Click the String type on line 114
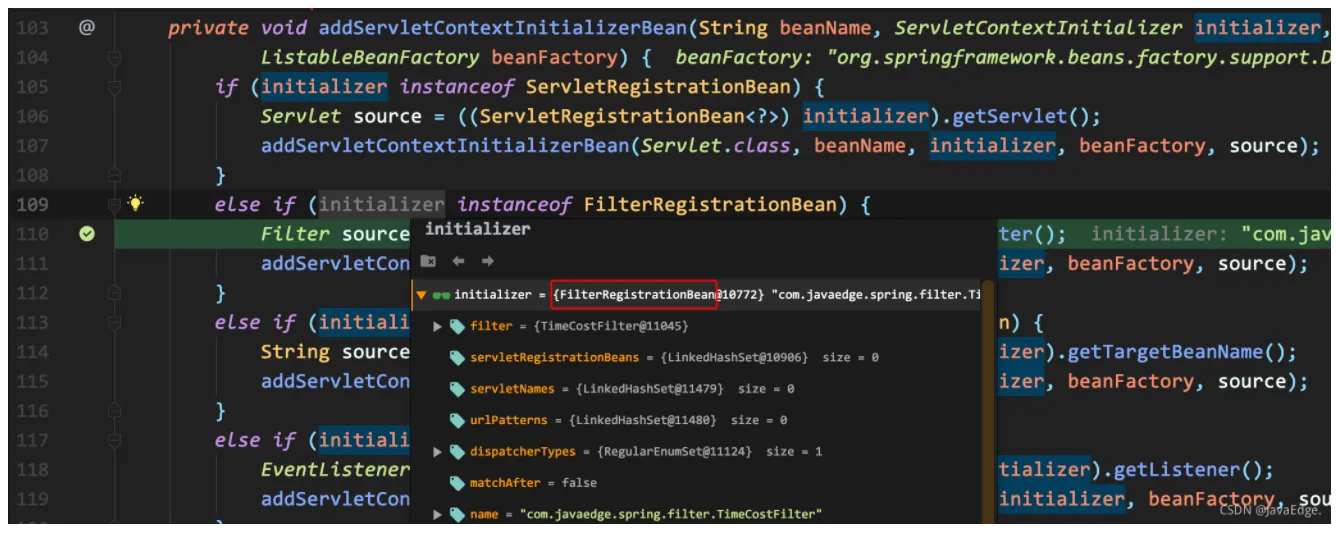This screenshot has height=533, width=1336. [x=295, y=352]
